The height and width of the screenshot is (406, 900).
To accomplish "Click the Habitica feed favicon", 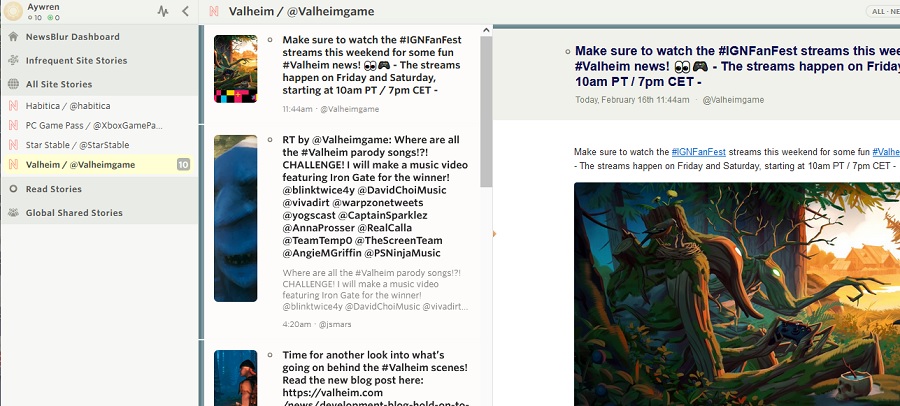I will point(13,106).
